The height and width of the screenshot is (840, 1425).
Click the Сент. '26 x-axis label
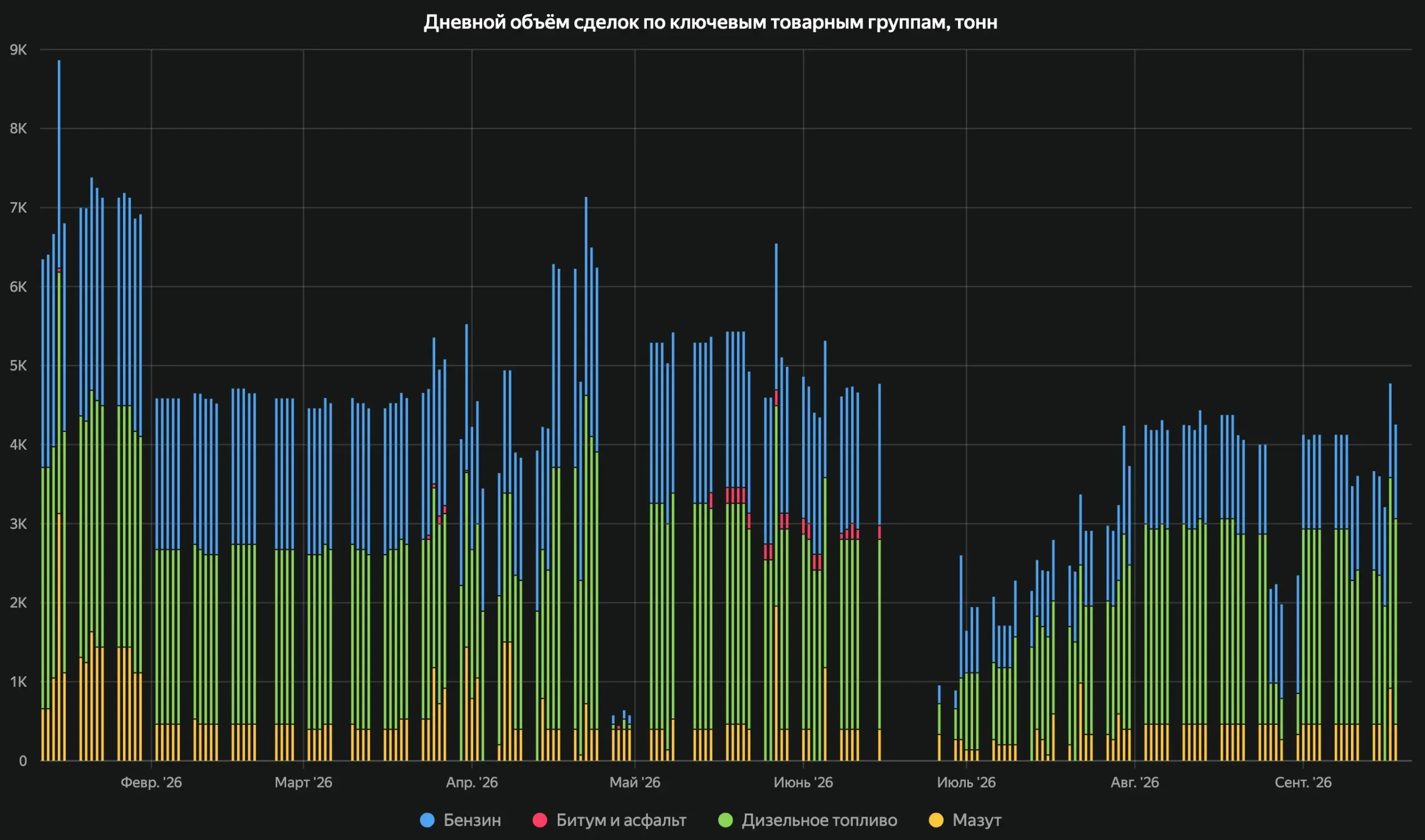(x=1303, y=783)
